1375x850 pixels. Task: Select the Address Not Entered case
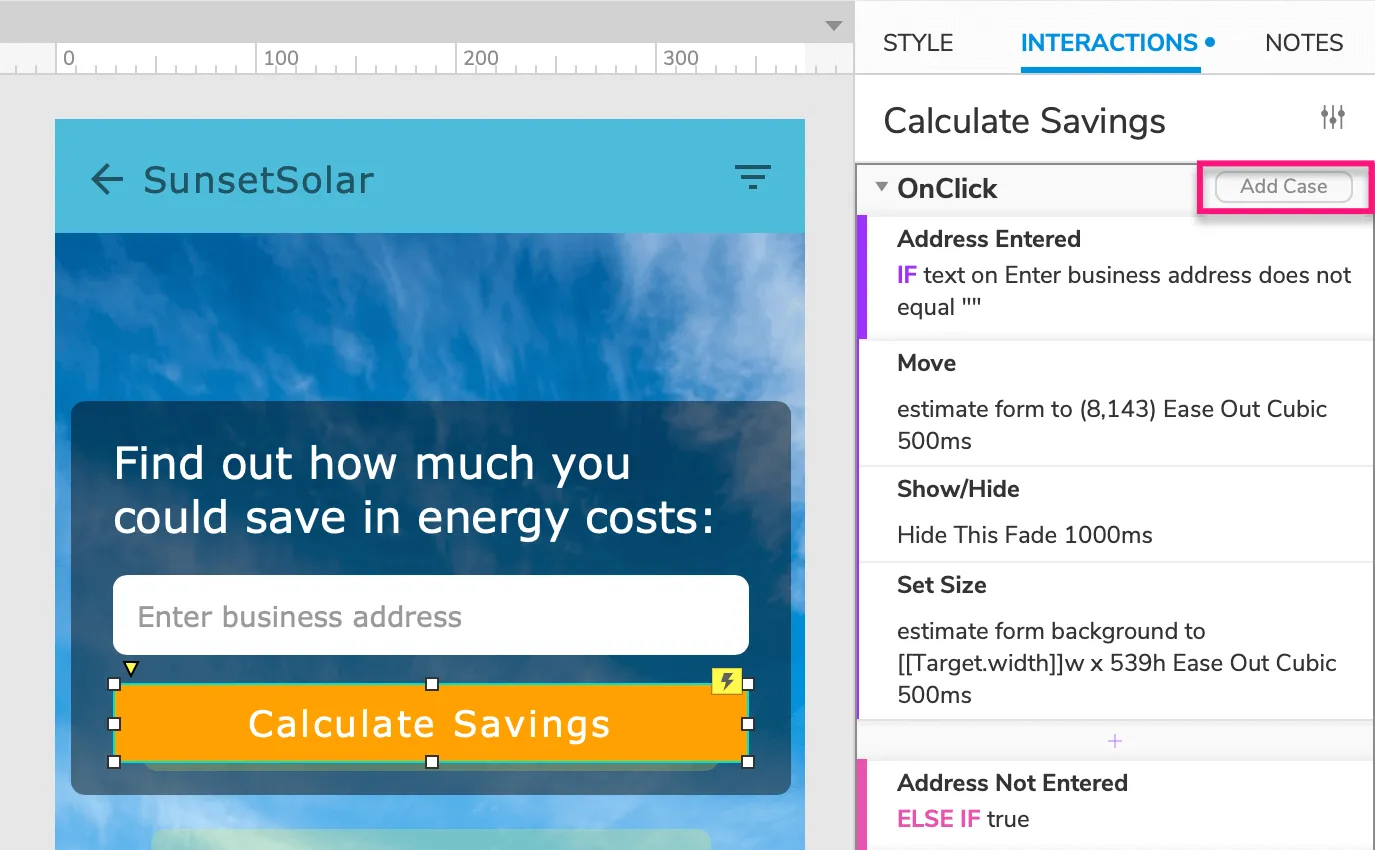coord(1012,783)
